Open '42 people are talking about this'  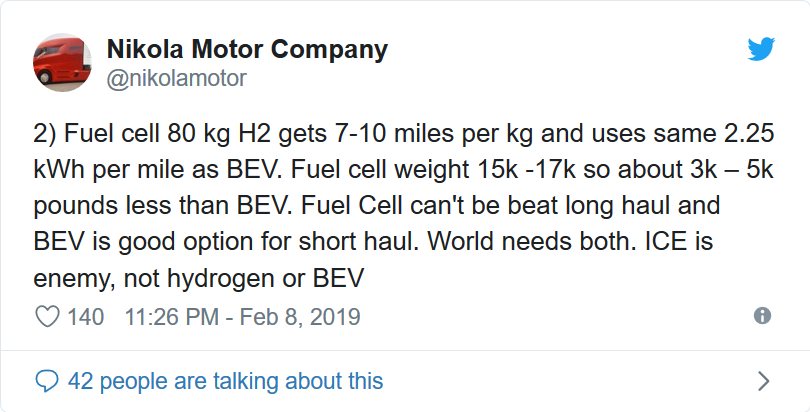tap(225, 381)
